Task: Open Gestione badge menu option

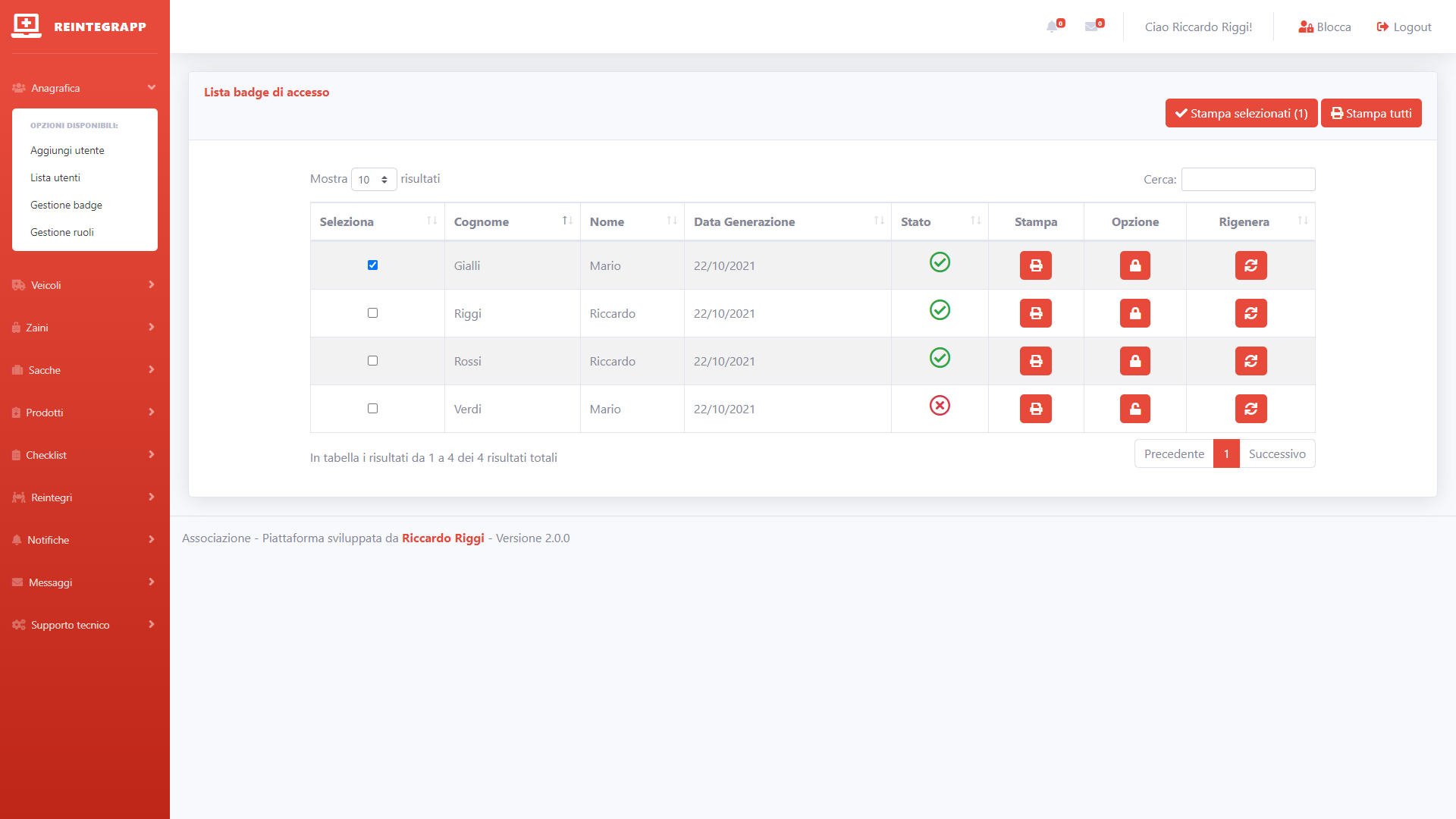Action: tap(66, 205)
